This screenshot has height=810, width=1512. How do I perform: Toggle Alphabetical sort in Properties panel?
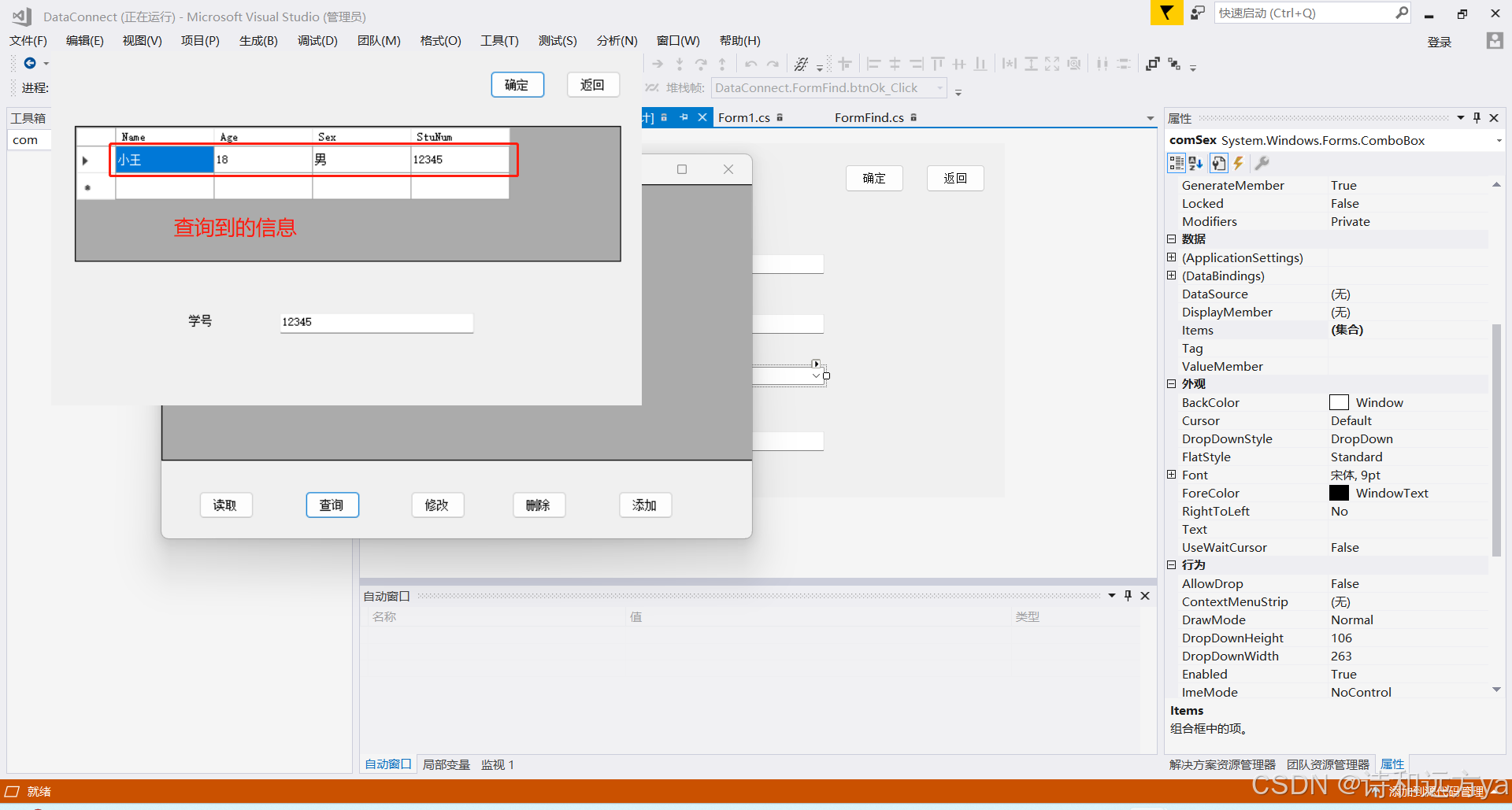point(1196,163)
